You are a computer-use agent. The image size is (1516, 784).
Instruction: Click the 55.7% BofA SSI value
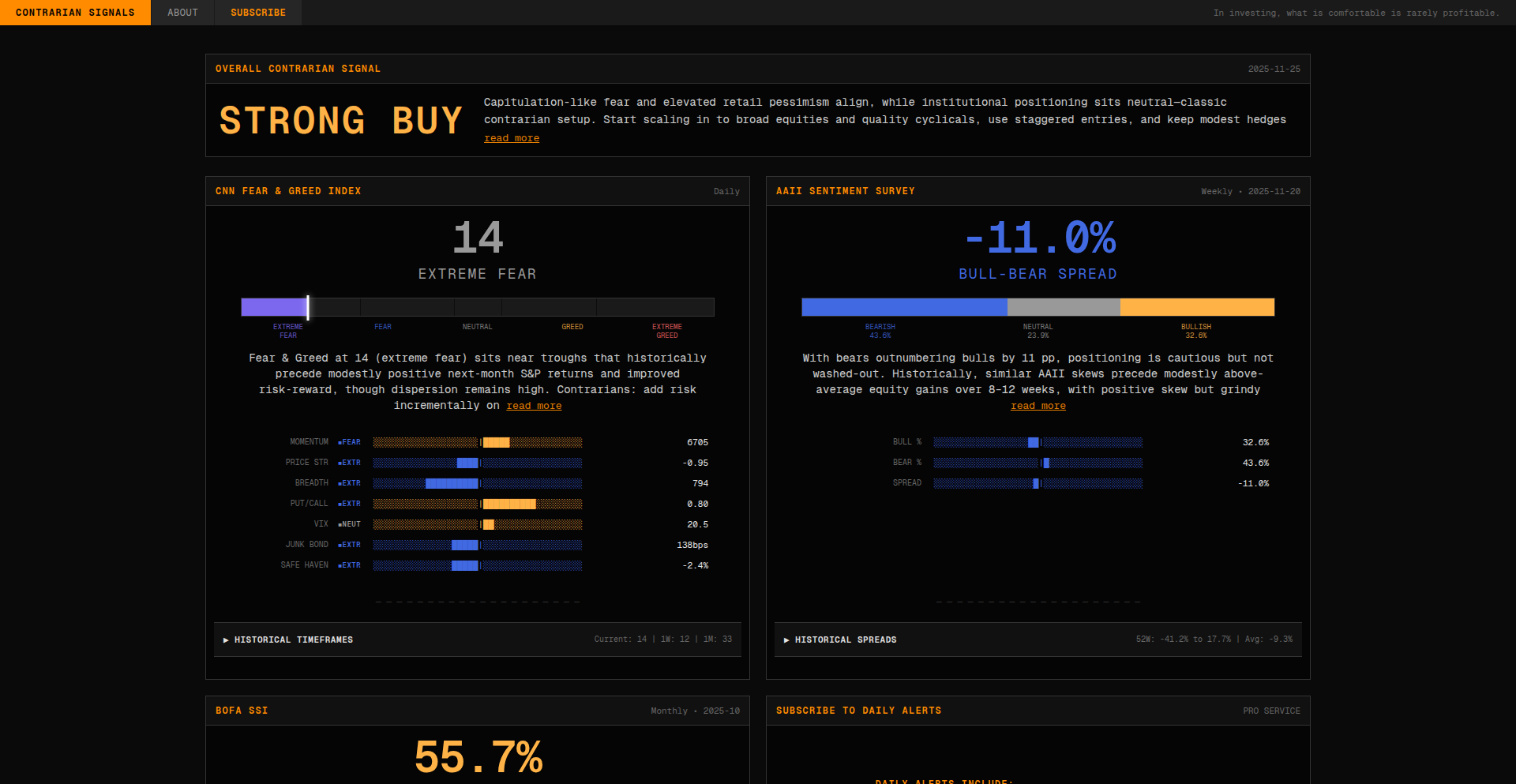point(478,756)
